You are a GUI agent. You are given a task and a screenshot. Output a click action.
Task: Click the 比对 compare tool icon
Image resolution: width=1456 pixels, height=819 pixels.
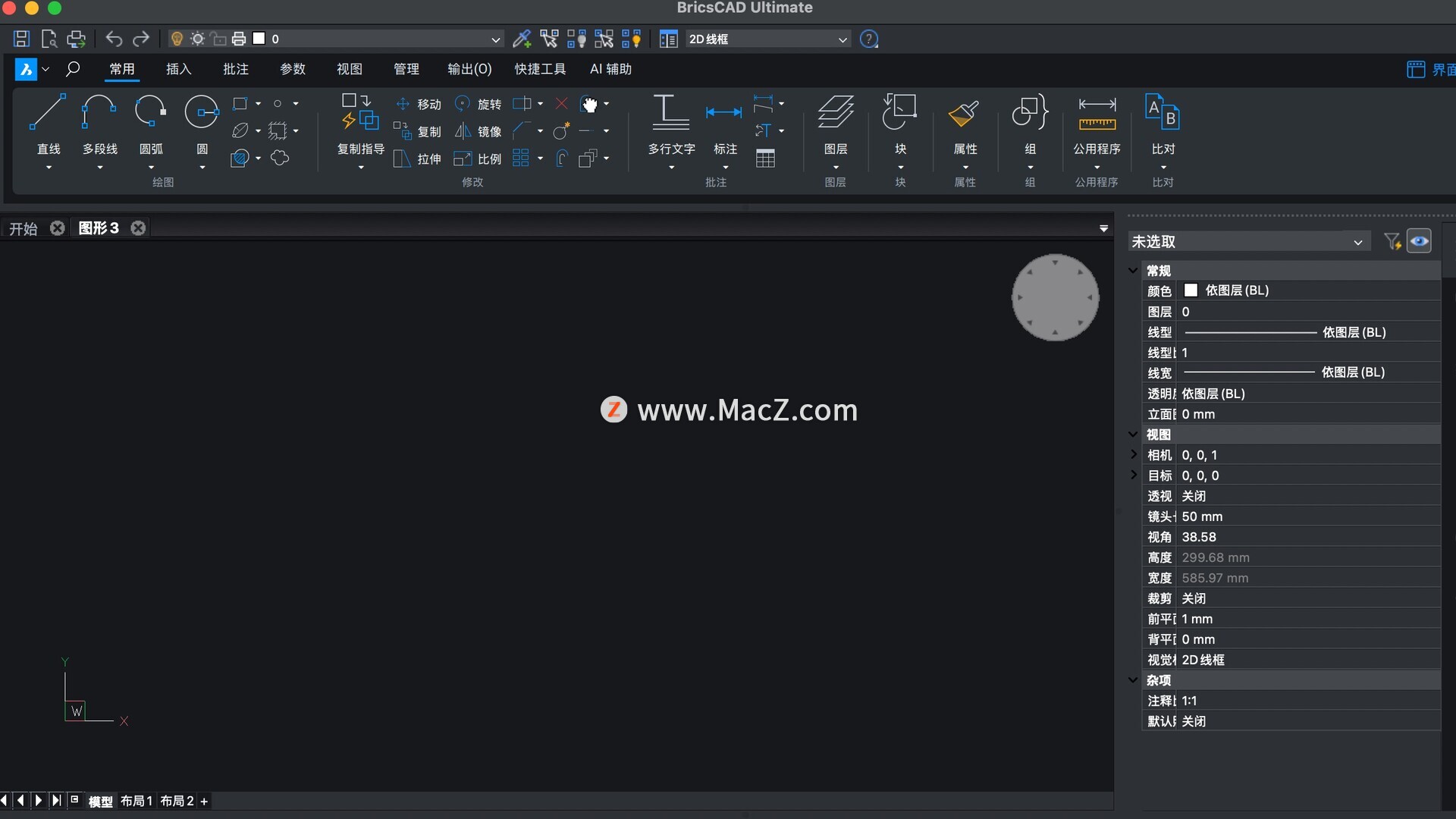1163,114
